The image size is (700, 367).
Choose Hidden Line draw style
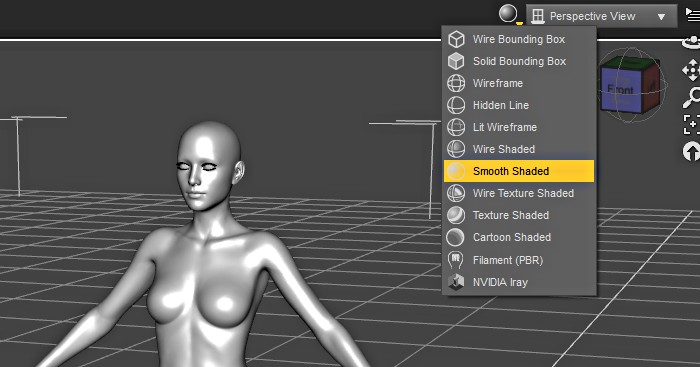pos(519,105)
